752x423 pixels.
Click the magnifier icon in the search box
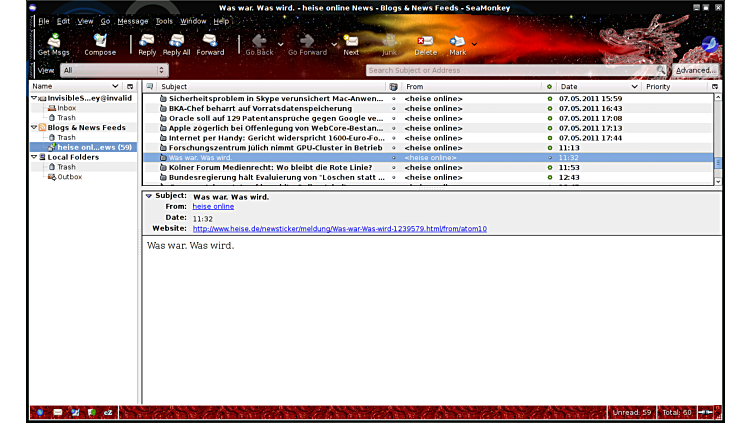point(660,71)
